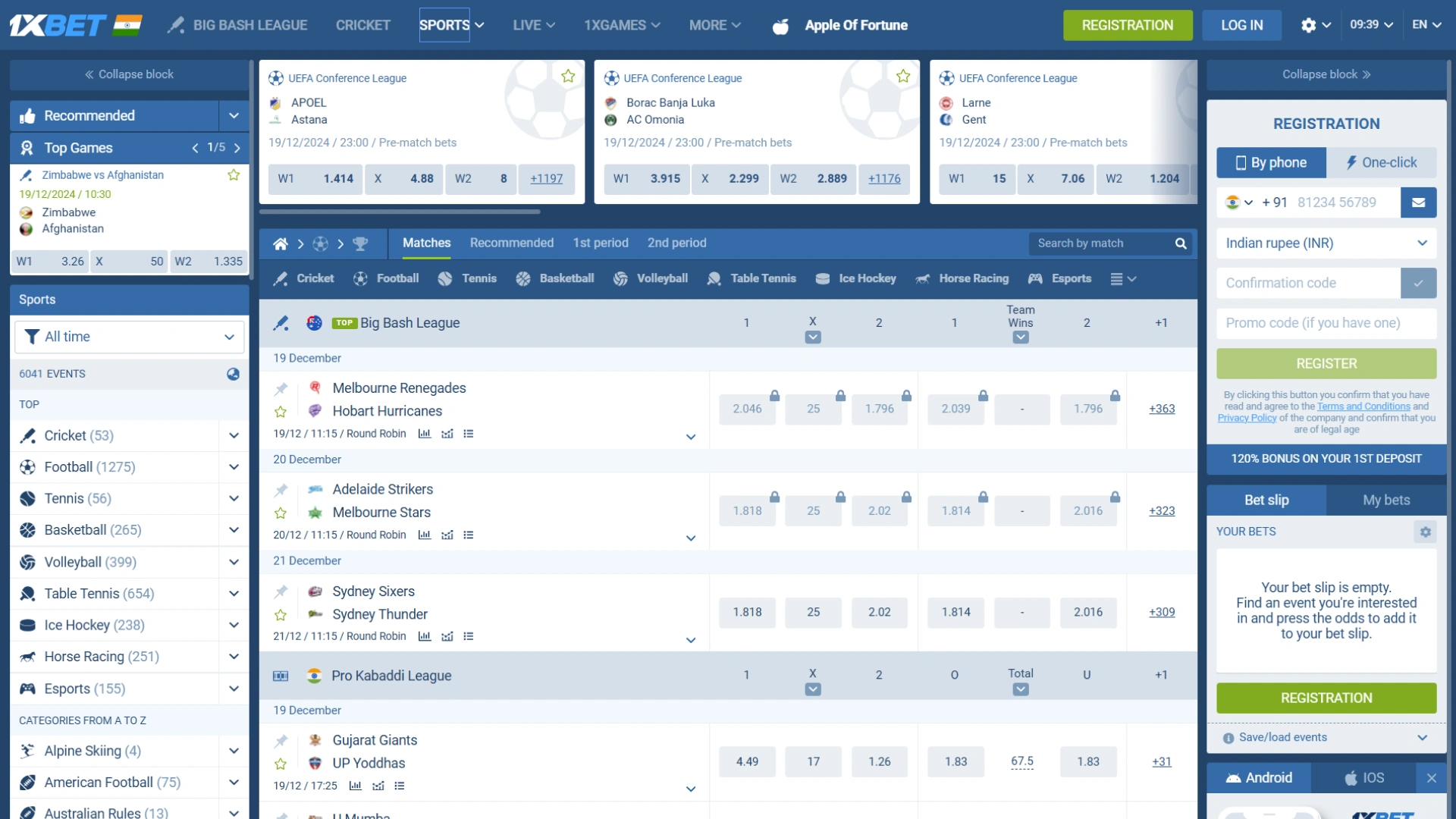
Task: Click the Cricket sport icon in sidebar
Action: (x=29, y=435)
